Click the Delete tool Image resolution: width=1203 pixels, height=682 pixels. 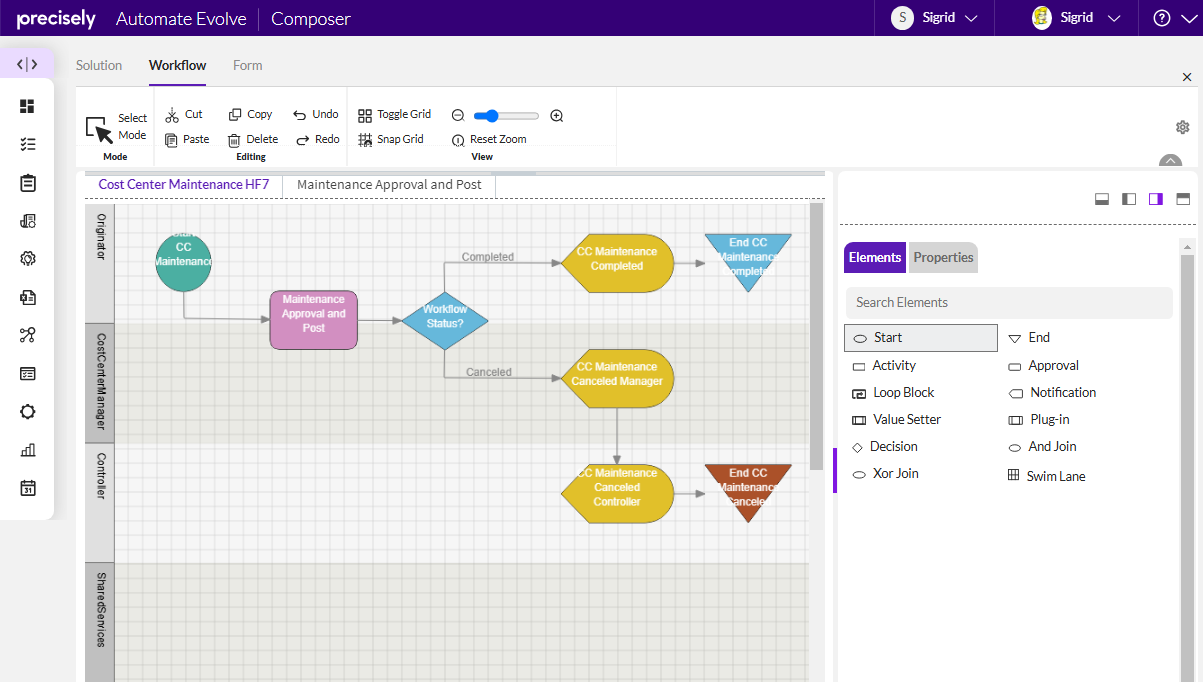(x=253, y=139)
